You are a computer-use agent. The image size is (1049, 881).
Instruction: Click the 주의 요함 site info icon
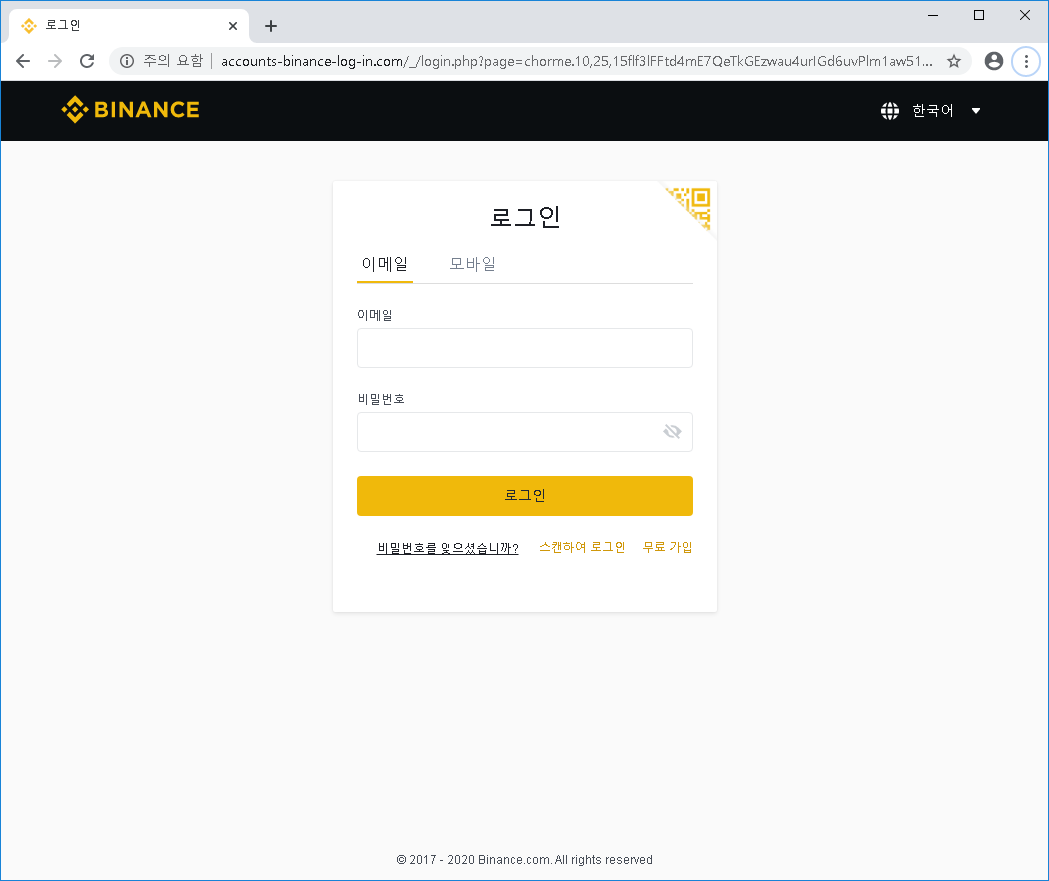click(x=127, y=62)
